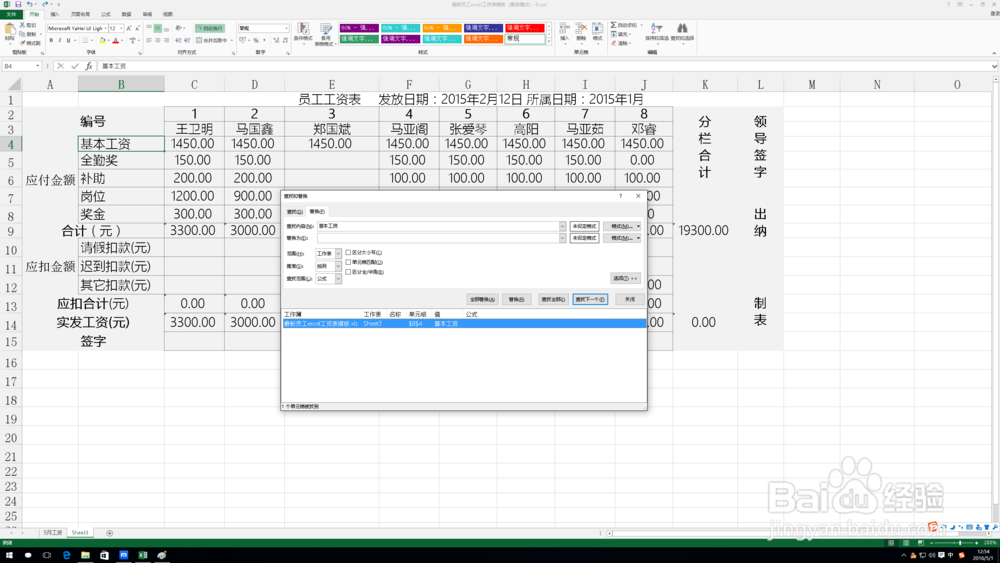
Task: Toggle Match entire cell contents checkbox
Action: tap(348, 262)
